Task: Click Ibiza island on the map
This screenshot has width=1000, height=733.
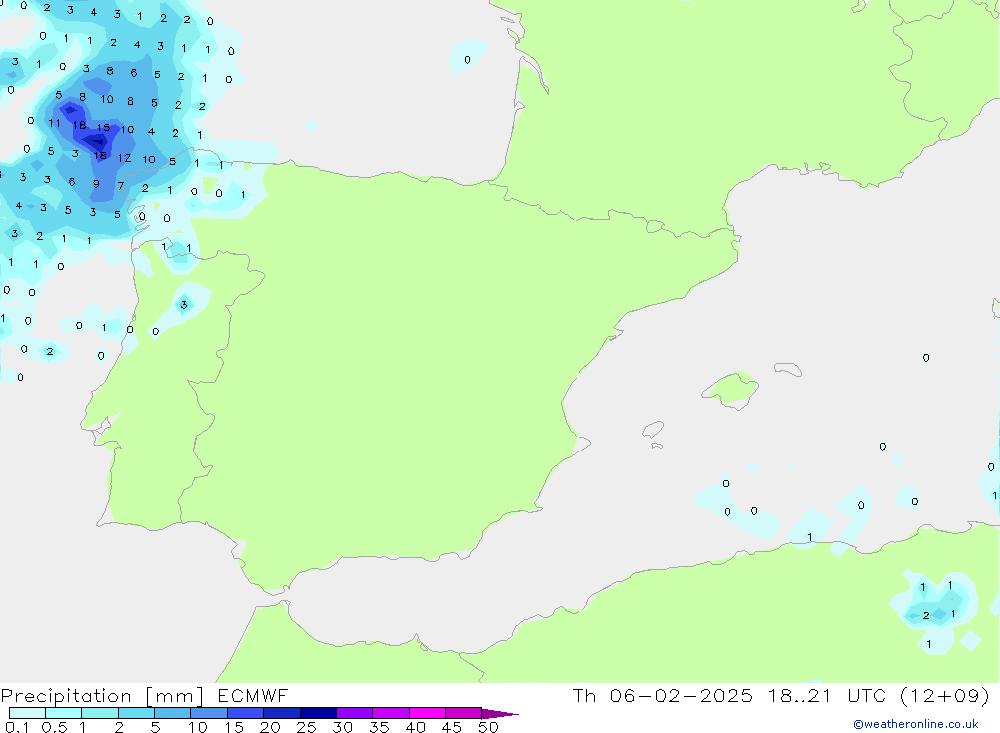Action: 653,430
